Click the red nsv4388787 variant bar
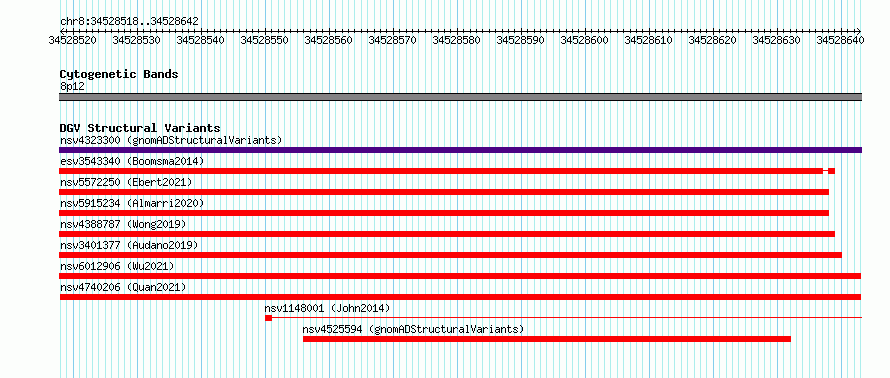This screenshot has height=378, width=890. tap(447, 234)
